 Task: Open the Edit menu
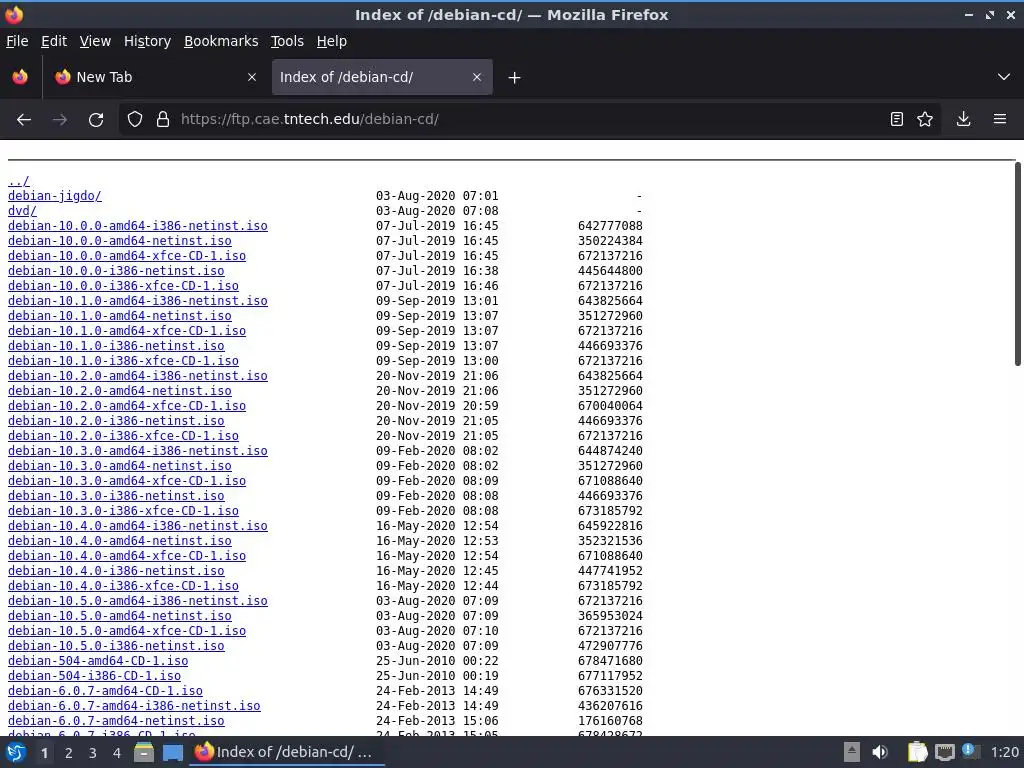(54, 41)
